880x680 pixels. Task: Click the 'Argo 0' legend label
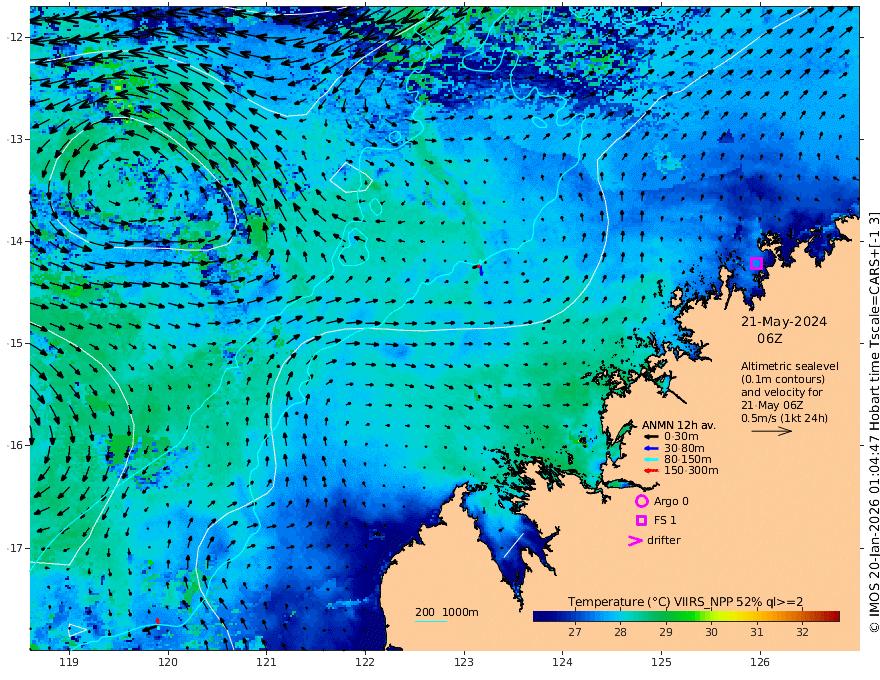coord(671,501)
